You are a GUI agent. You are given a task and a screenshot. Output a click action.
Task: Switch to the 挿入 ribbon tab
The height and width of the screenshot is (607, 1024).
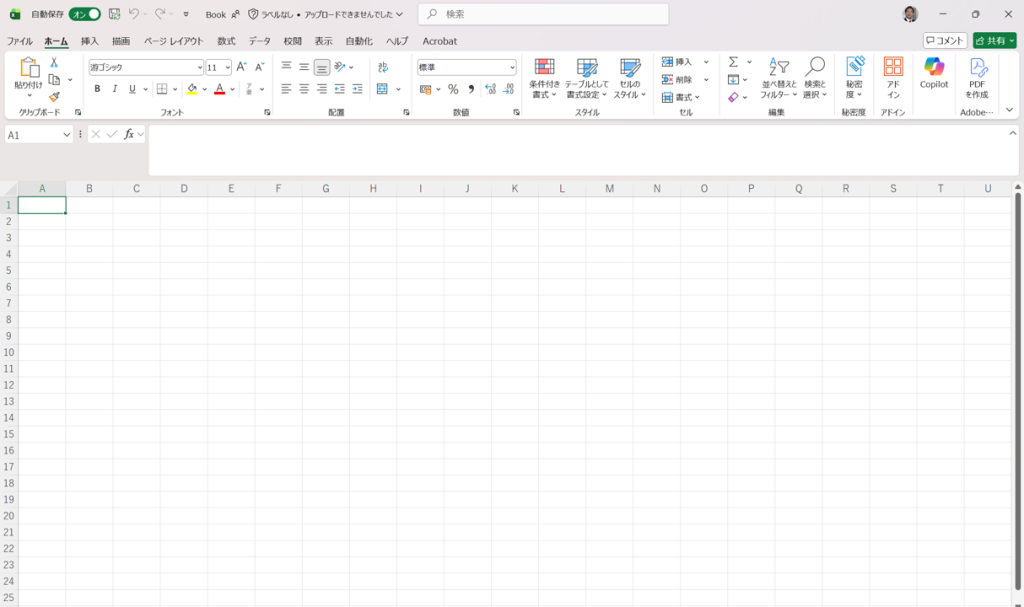click(90, 41)
